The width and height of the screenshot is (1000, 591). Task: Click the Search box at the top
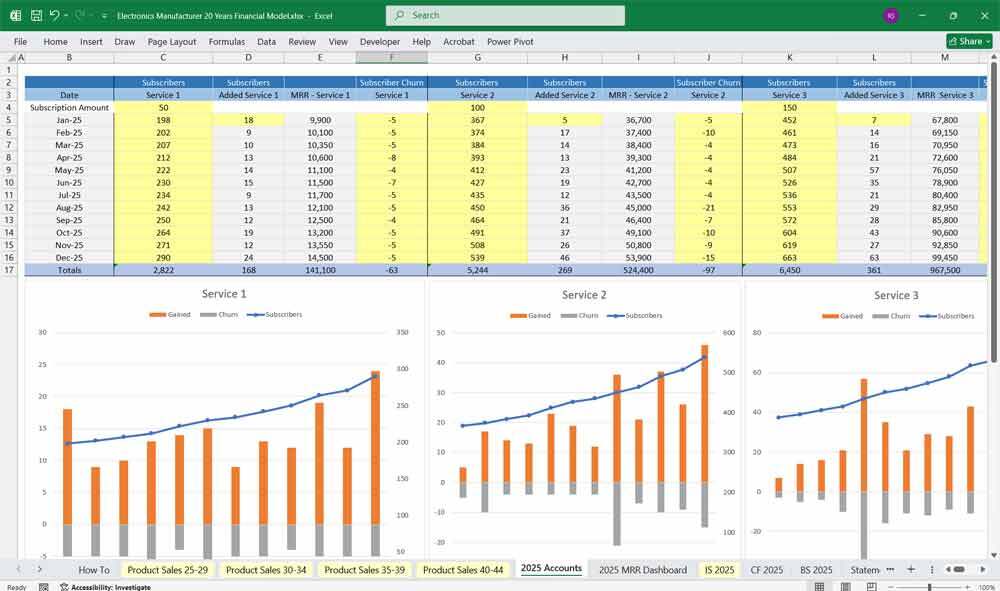[505, 16]
